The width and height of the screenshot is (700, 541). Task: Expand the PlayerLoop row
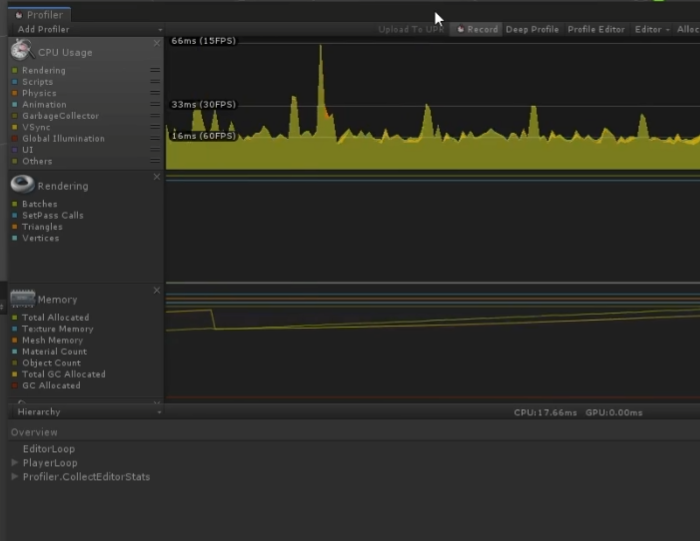click(x=15, y=462)
